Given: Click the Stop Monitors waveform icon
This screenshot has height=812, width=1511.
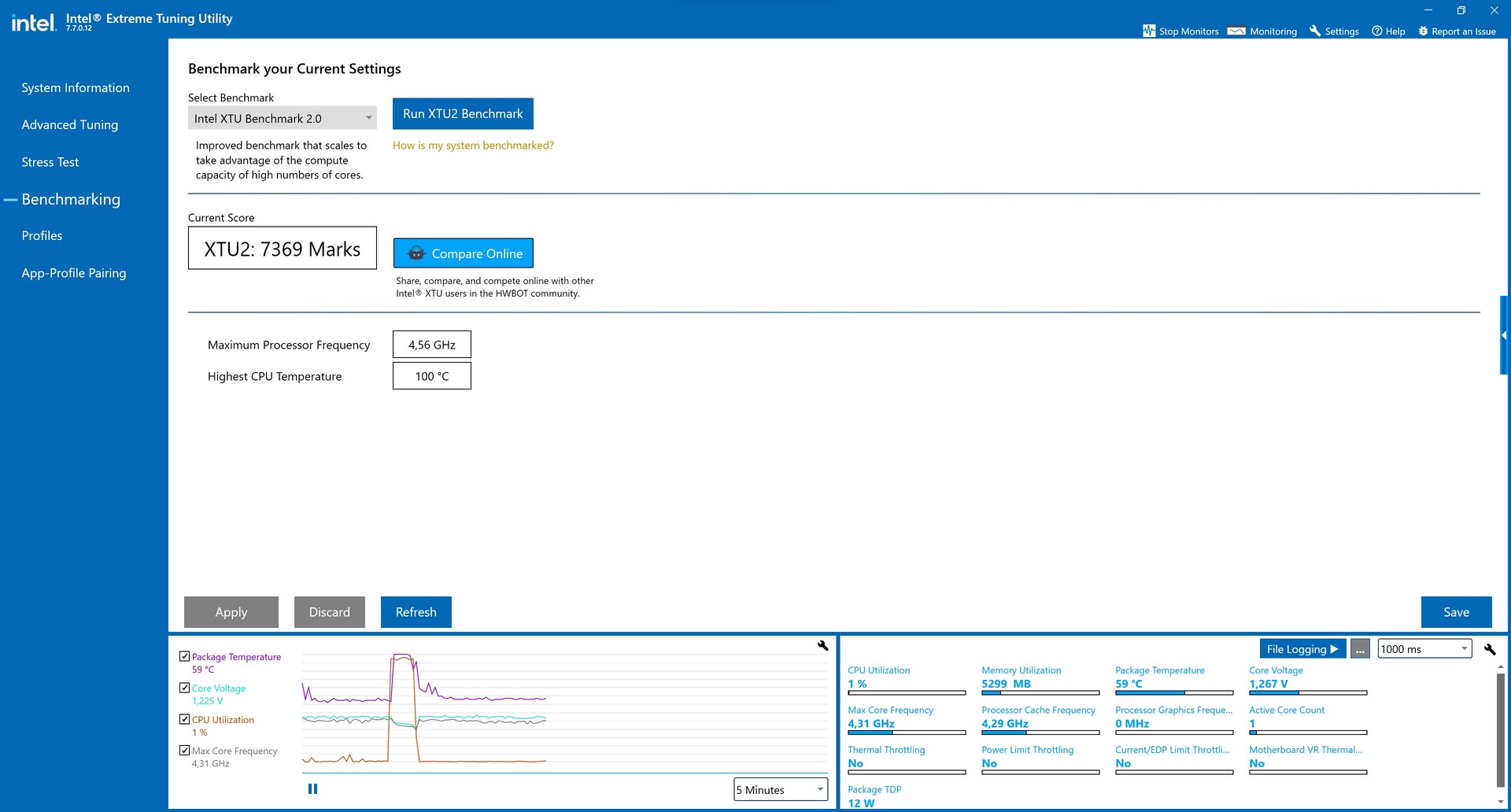Looking at the screenshot, I should tap(1149, 31).
